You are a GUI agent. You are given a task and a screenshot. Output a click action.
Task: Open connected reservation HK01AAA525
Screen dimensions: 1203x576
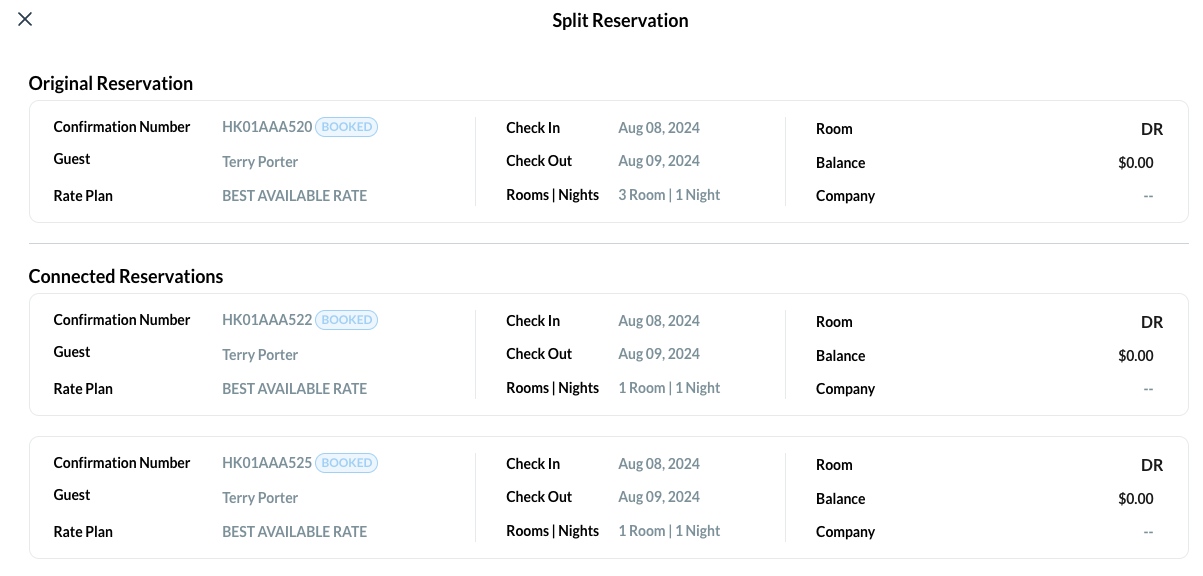tap(267, 463)
